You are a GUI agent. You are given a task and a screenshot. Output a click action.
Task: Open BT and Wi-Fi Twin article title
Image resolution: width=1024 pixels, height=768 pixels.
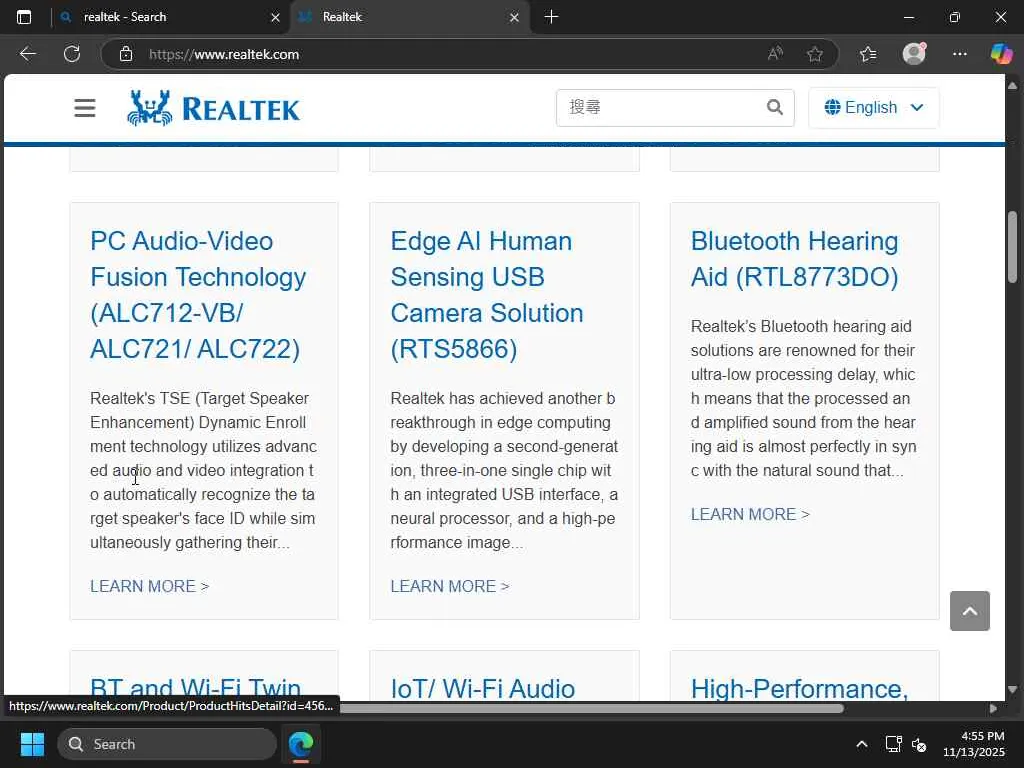tap(196, 688)
